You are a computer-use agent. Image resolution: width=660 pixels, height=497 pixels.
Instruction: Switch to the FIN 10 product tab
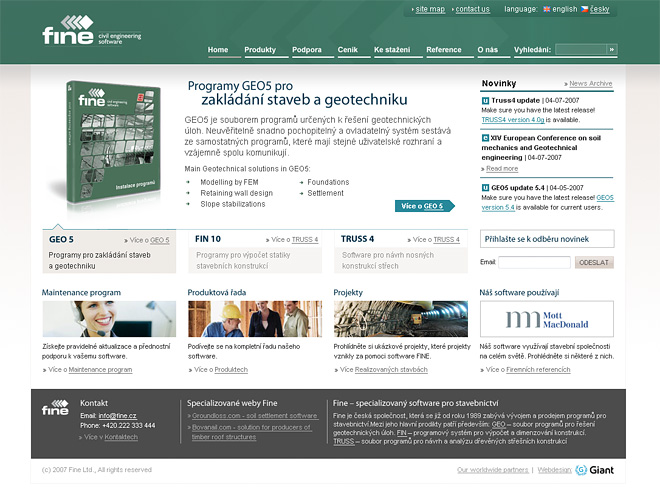(208, 240)
